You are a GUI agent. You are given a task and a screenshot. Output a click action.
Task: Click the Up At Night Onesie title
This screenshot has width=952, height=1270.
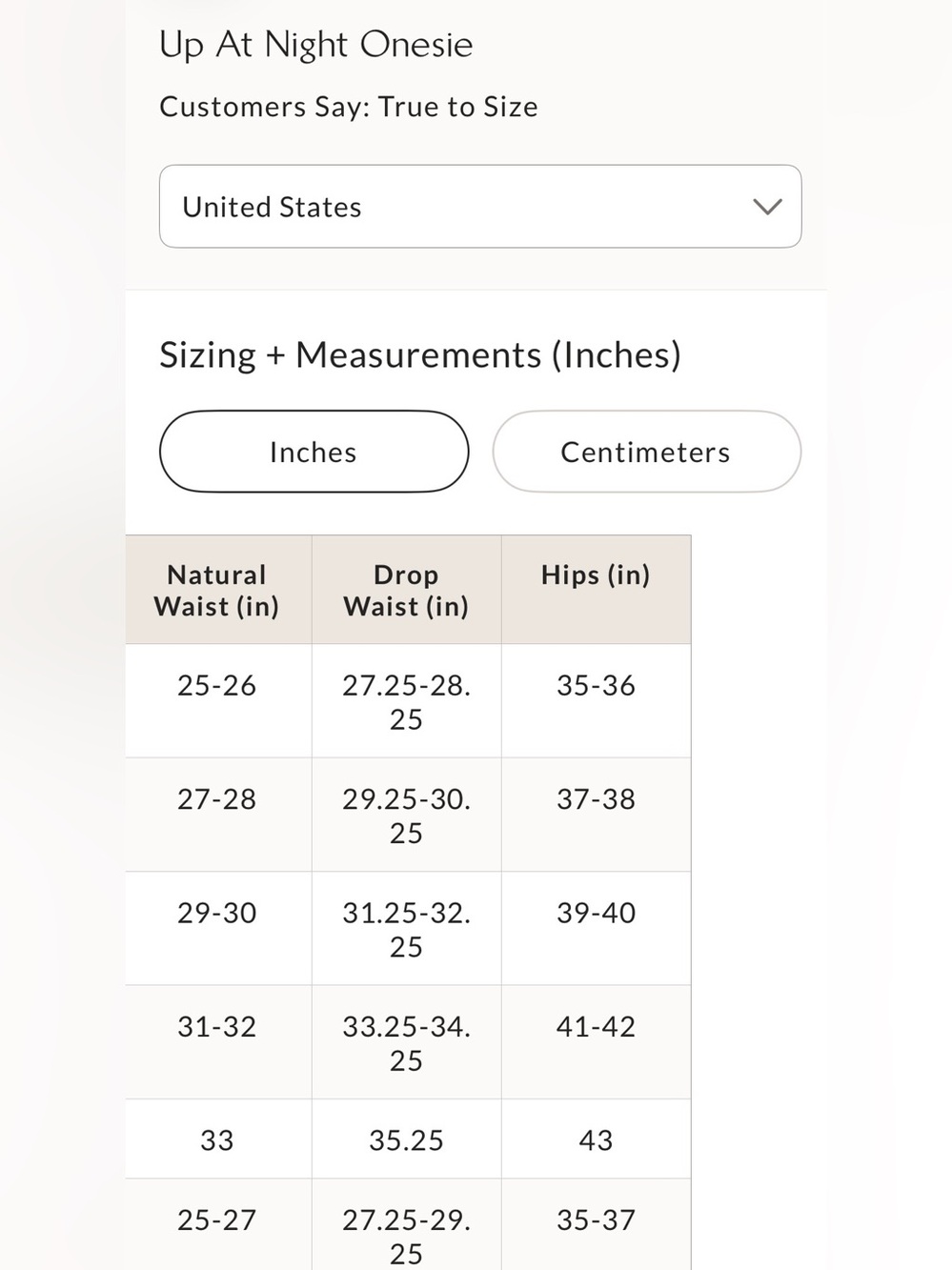tap(315, 45)
